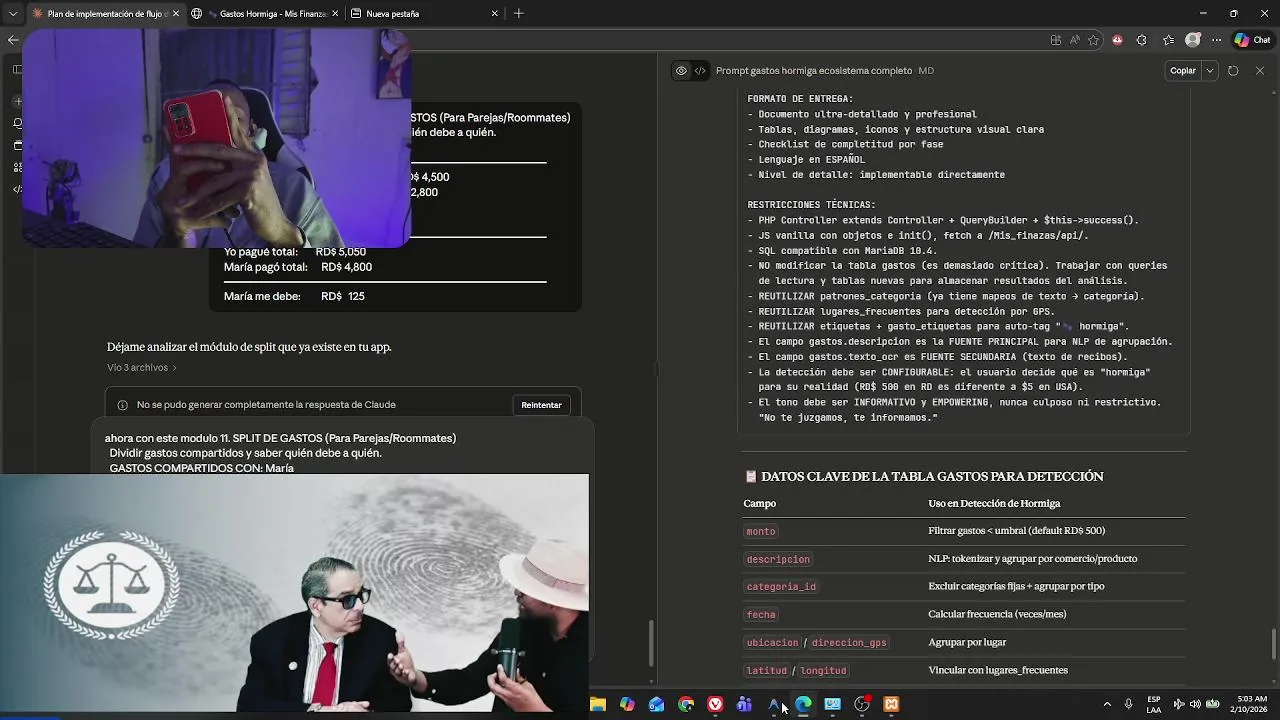Switch to the Nueva pestaña tab
This screenshot has height=720, width=1280.
425,14
